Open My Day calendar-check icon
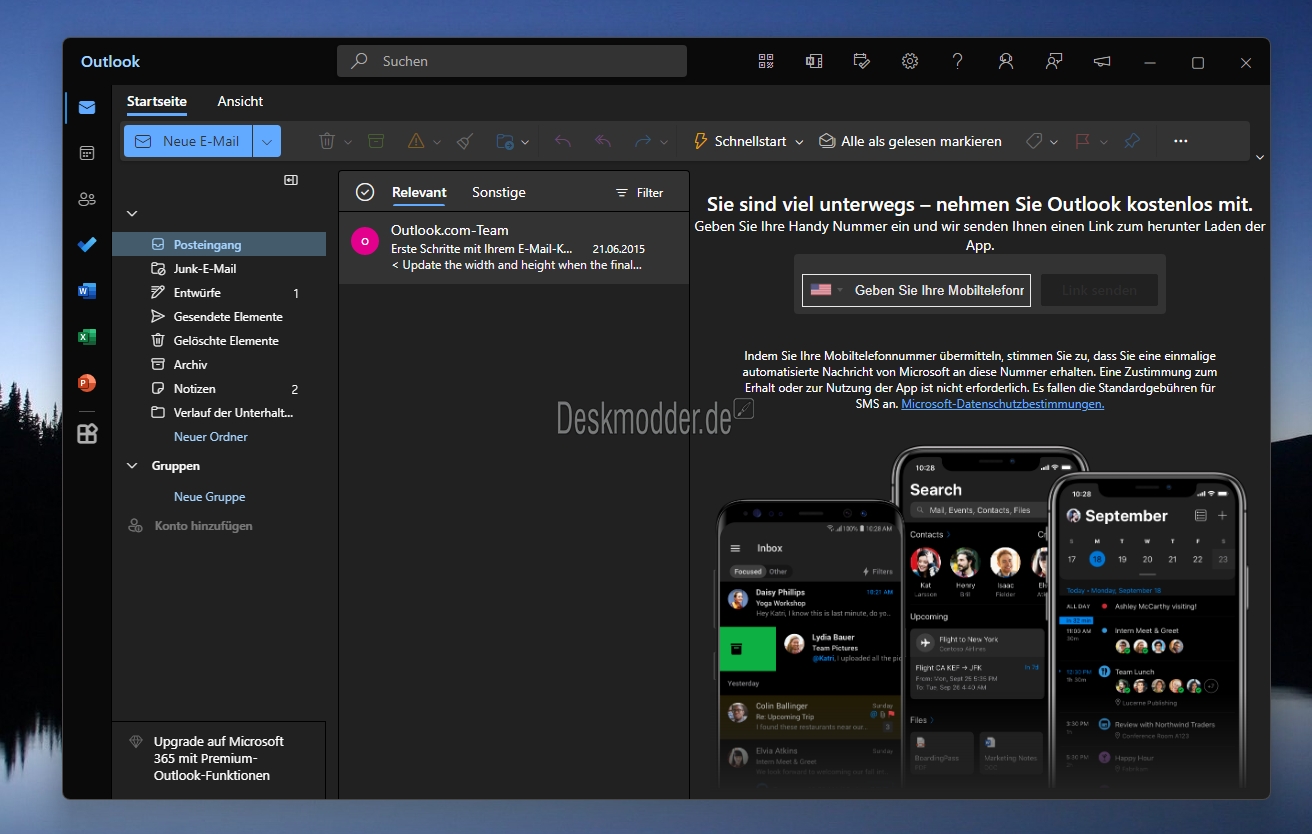 (x=862, y=61)
